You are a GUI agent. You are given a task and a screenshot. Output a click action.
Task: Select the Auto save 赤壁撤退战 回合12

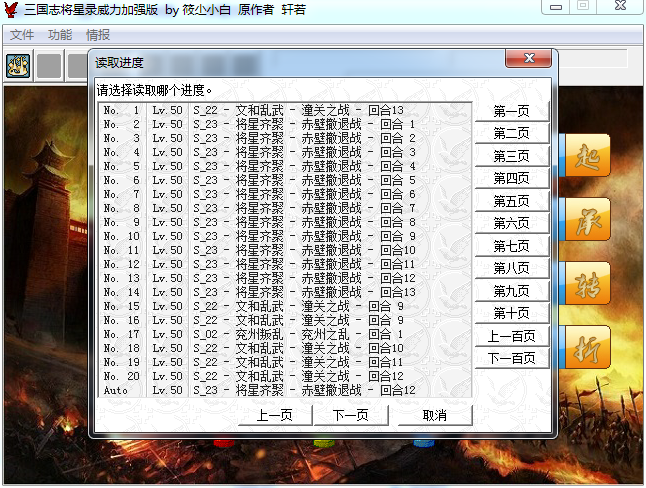tap(285, 391)
